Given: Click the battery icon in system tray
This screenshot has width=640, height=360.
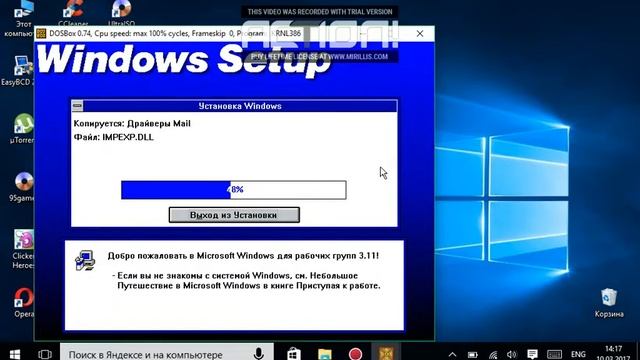Looking at the screenshot, I should coord(472,354).
